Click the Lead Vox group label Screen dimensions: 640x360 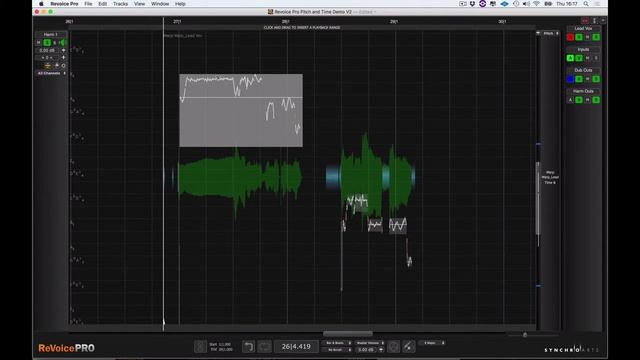[x=583, y=29]
